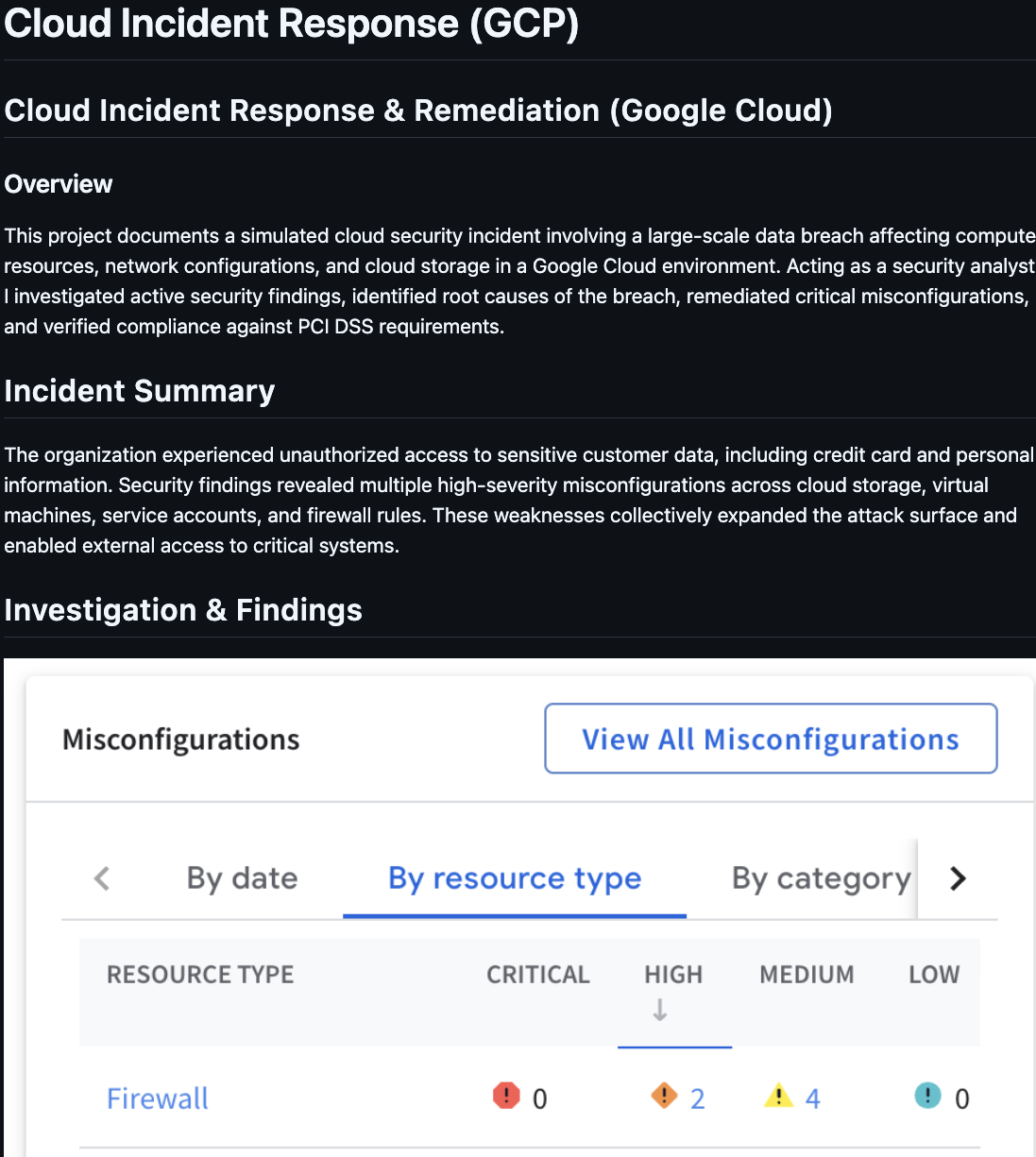Viewport: 1036px width, 1157px height.
Task: Sort by the CRITICAL column header
Action: (537, 975)
